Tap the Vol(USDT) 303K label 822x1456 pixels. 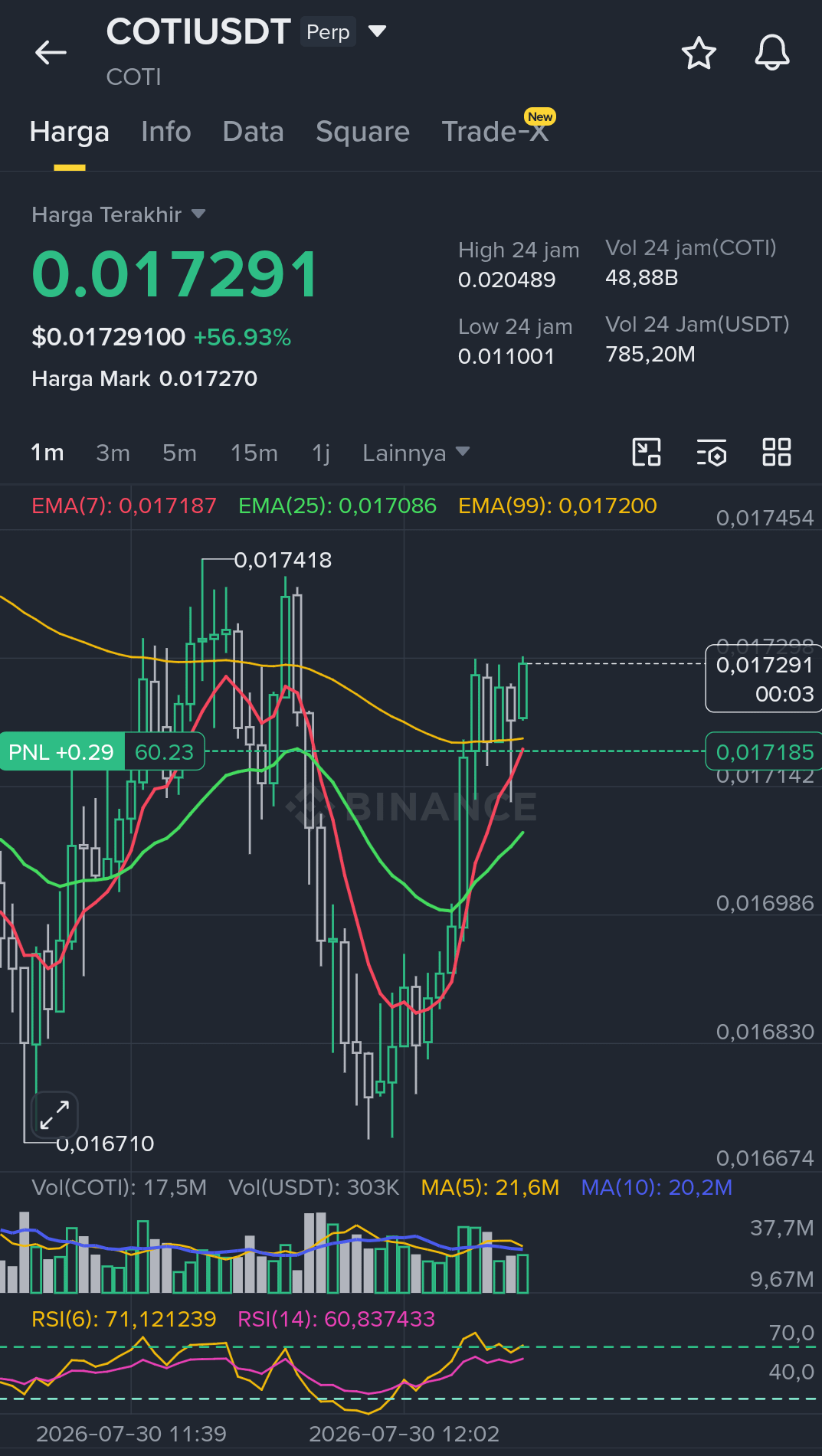pyautogui.click(x=314, y=1187)
